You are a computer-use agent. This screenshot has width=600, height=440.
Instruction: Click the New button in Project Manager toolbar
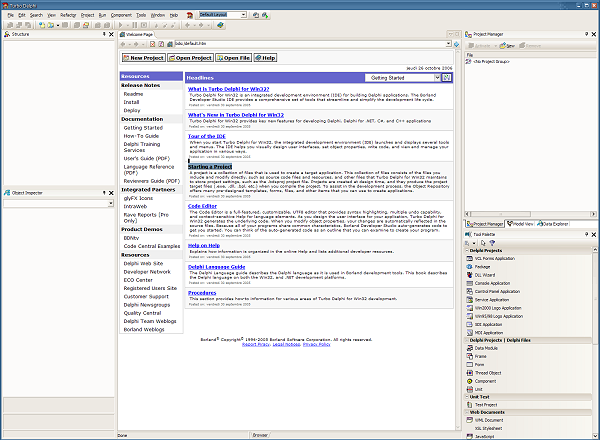coord(506,45)
